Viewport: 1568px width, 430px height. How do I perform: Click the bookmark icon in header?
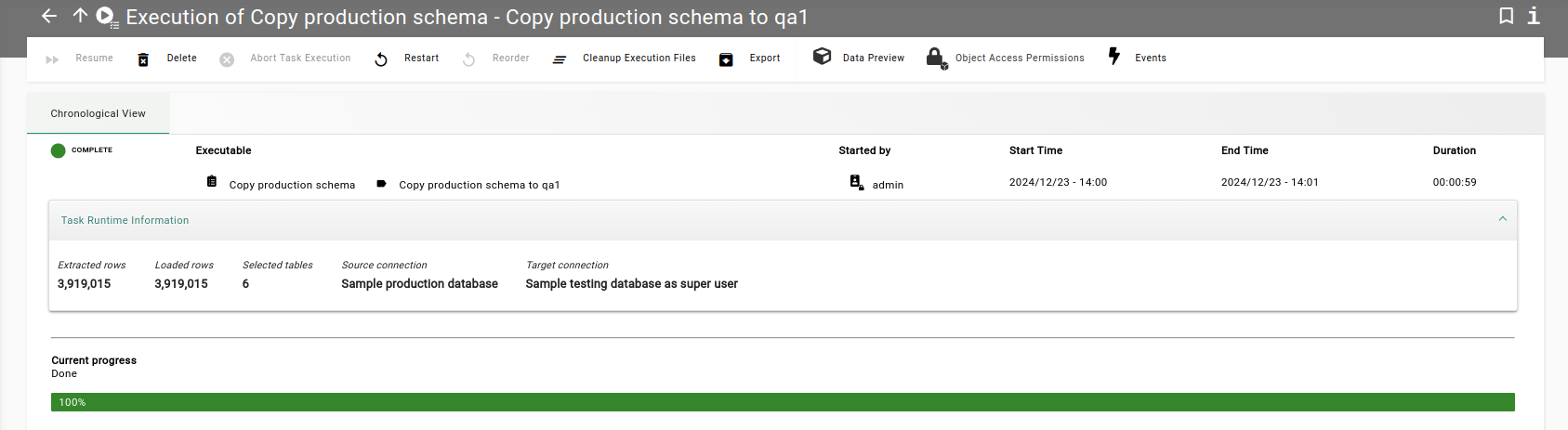point(1507,16)
